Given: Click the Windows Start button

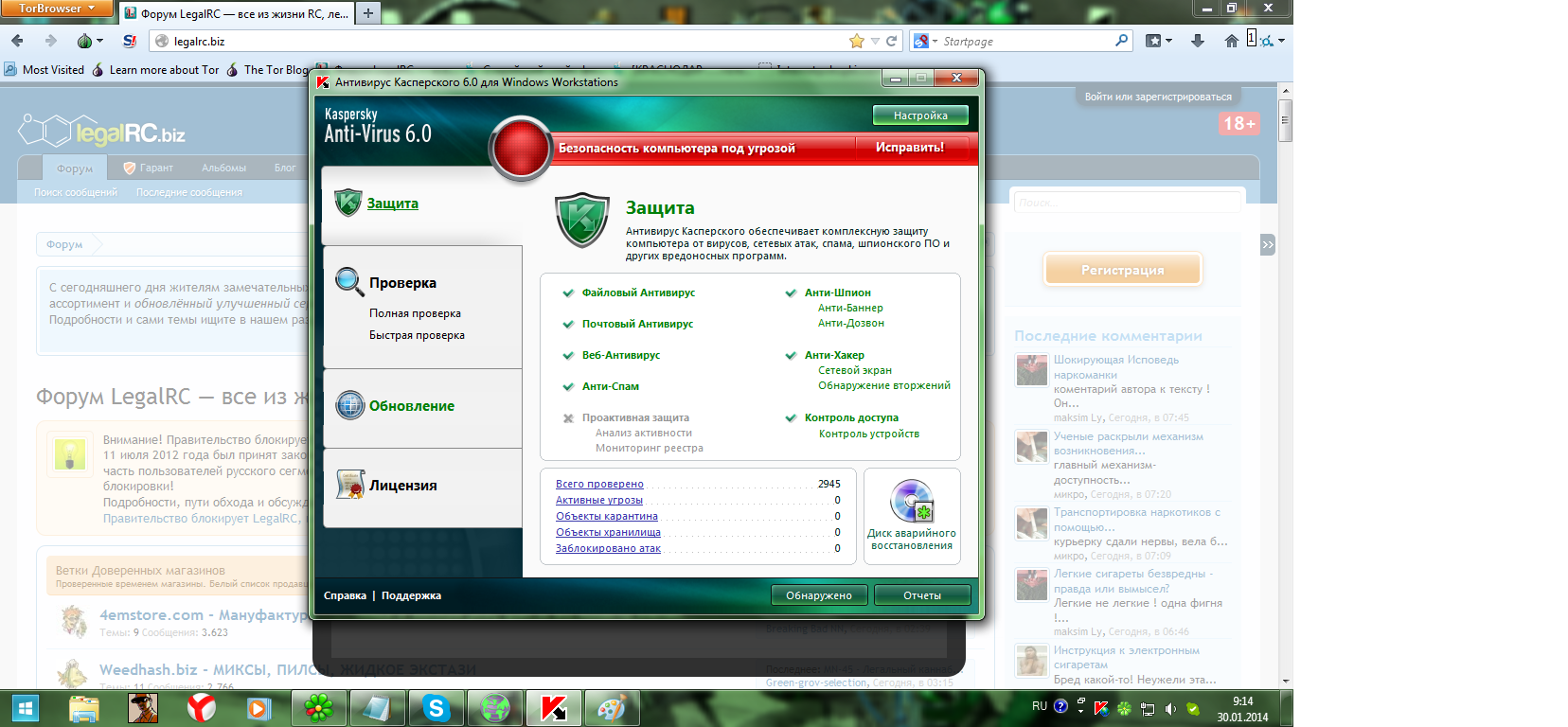Looking at the screenshot, I should [25, 707].
